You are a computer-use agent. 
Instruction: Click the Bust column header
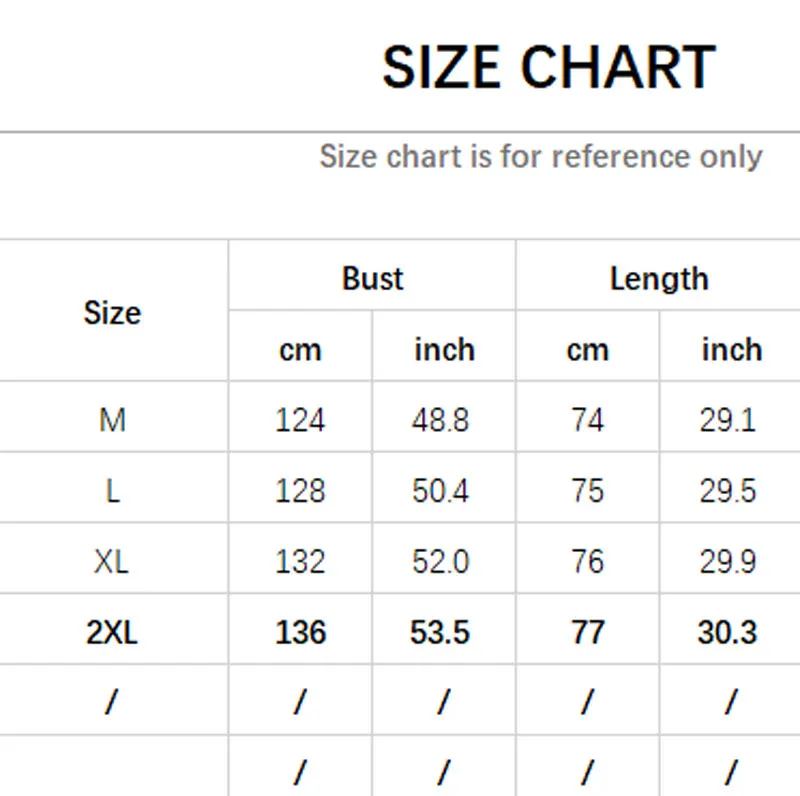click(372, 279)
